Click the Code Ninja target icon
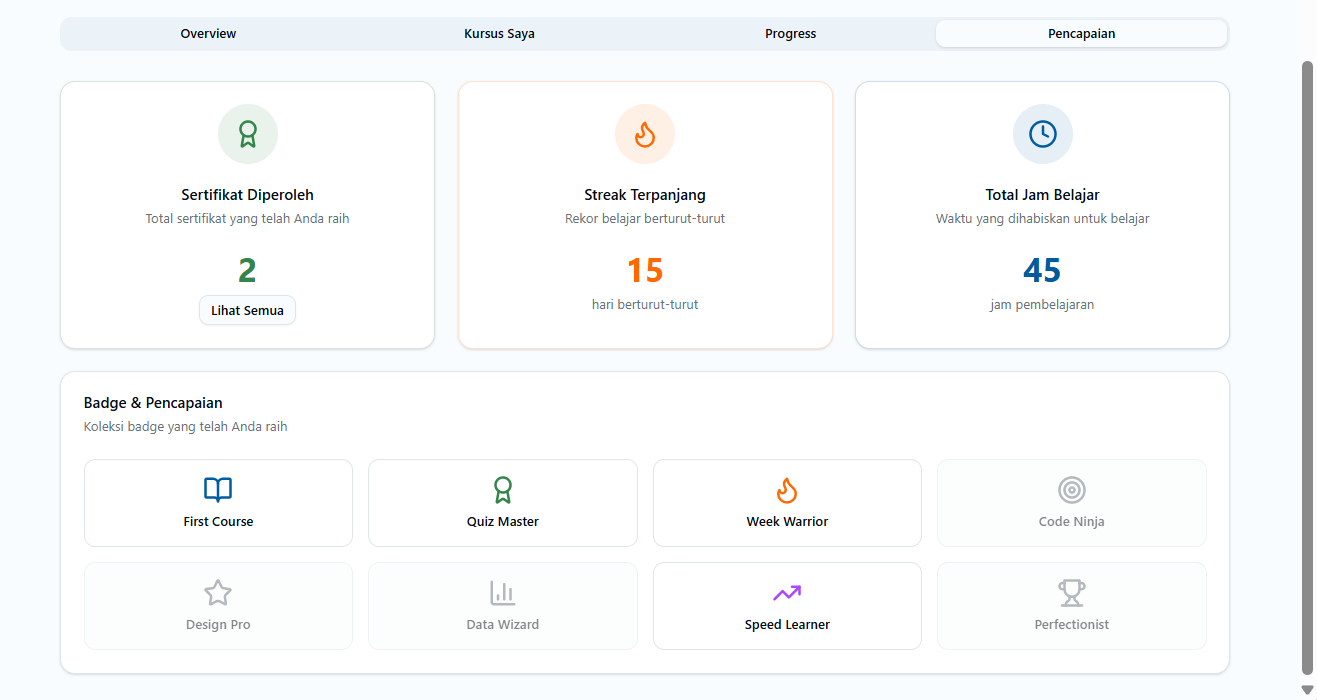 [1072, 490]
